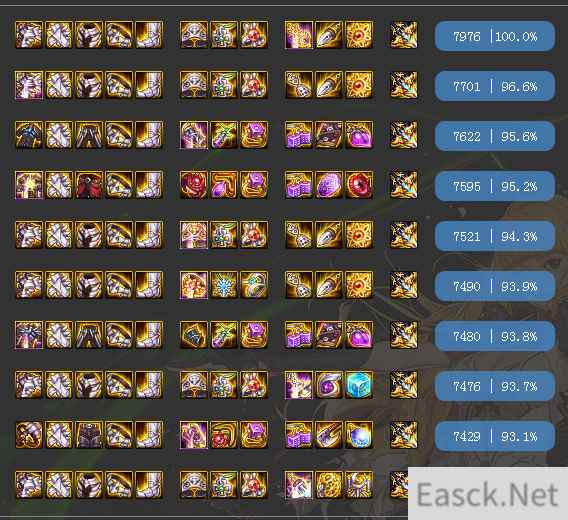Select the red circular earring icon
Image resolution: width=568 pixels, height=520 pixels.
359,185
